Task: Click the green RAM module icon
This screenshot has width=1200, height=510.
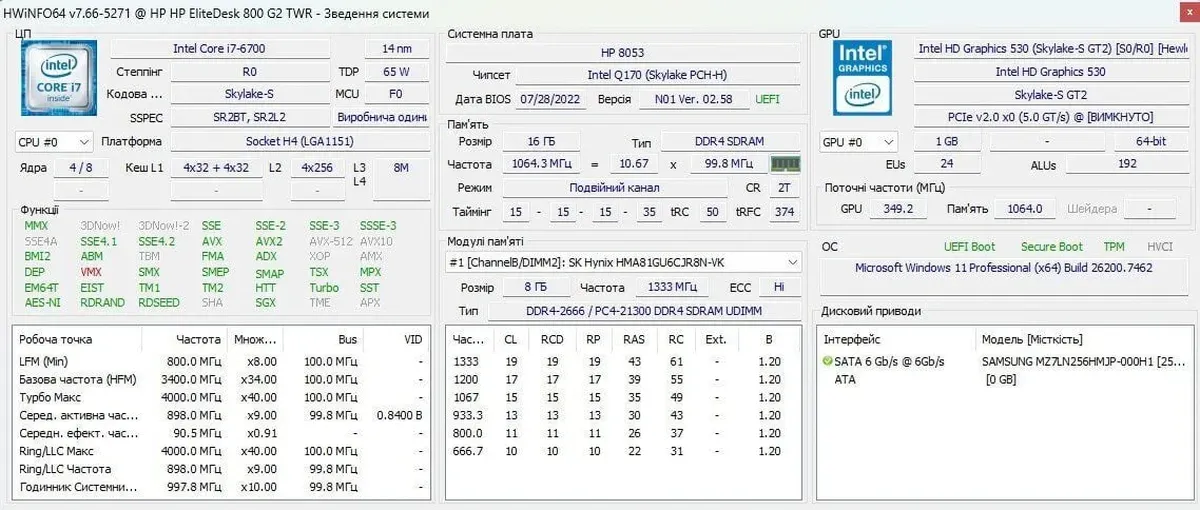Action: click(x=785, y=164)
